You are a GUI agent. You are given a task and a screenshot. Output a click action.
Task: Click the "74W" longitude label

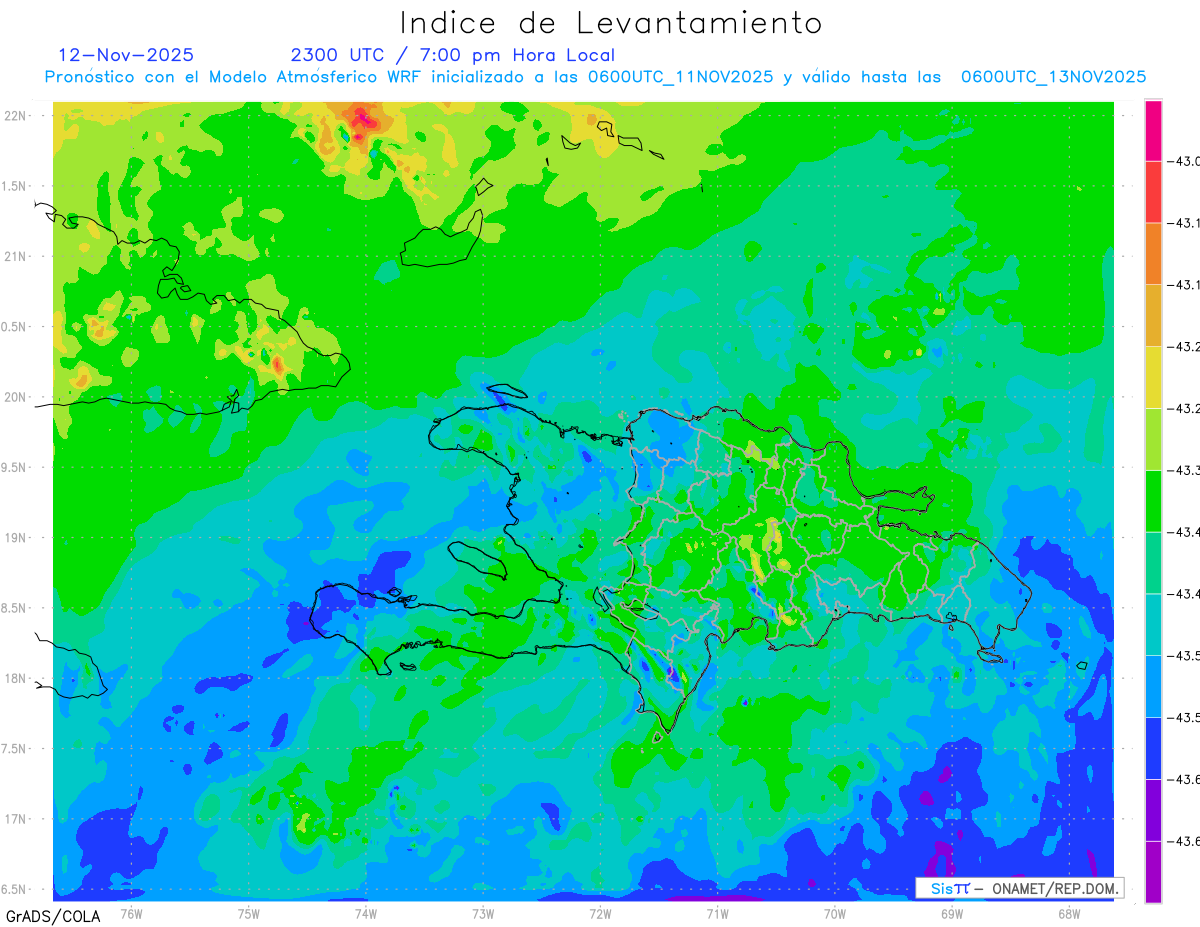(366, 913)
